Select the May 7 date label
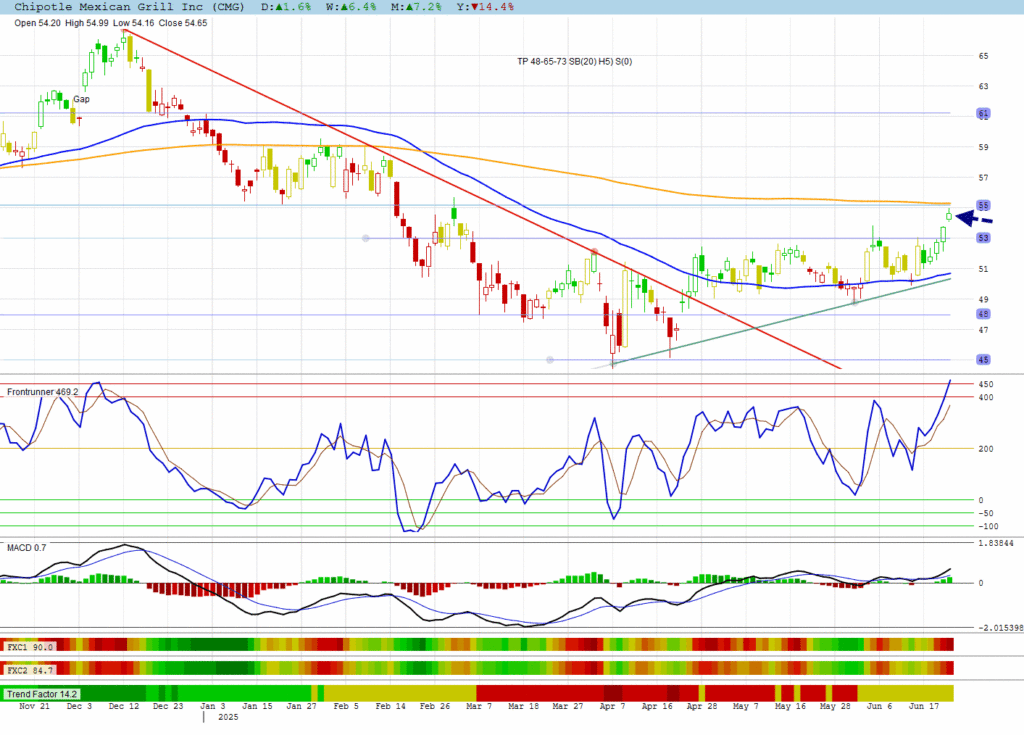 coord(746,706)
